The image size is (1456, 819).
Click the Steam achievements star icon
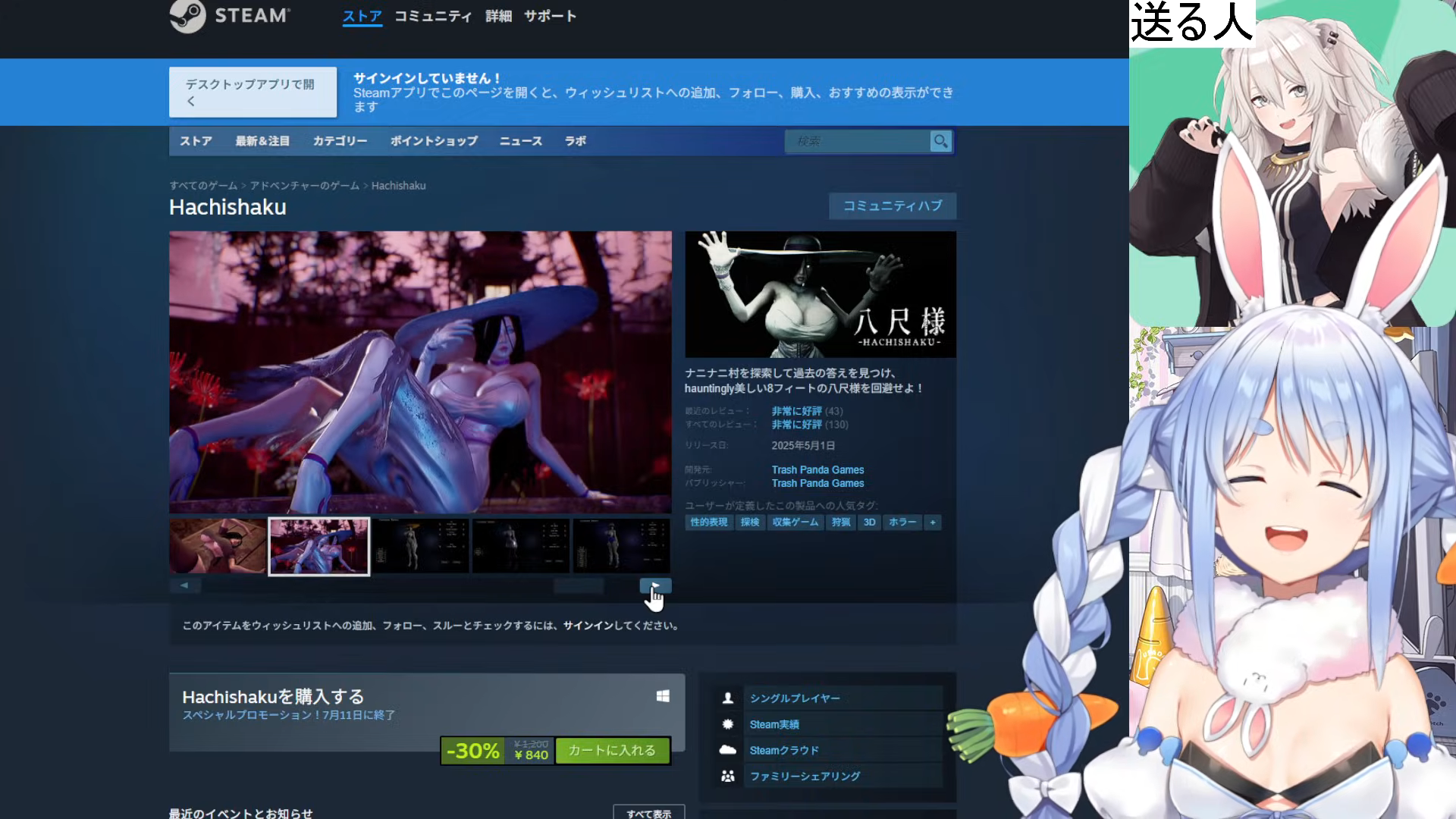tap(728, 724)
